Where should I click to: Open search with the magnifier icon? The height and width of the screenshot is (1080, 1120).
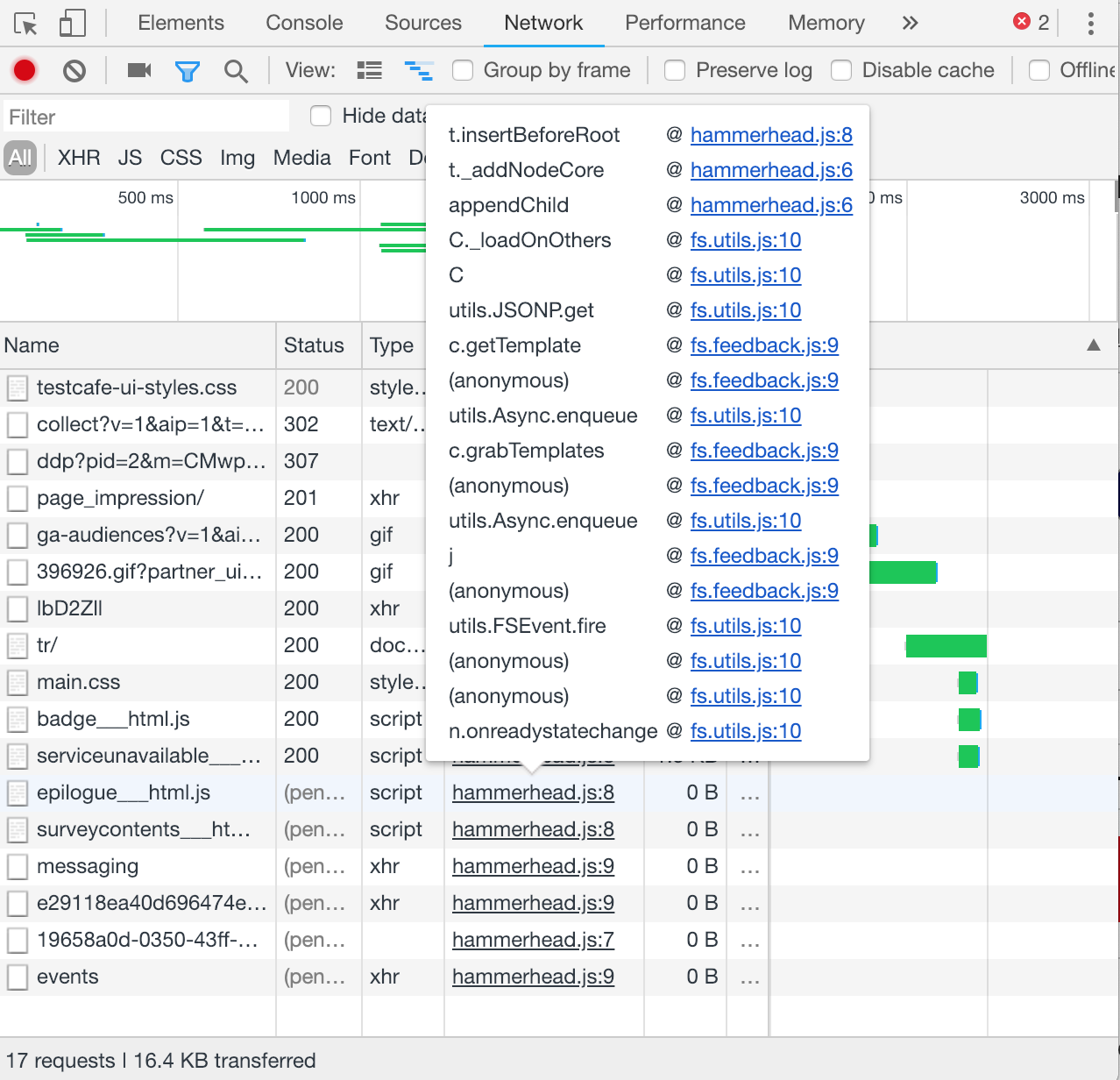[x=236, y=71]
